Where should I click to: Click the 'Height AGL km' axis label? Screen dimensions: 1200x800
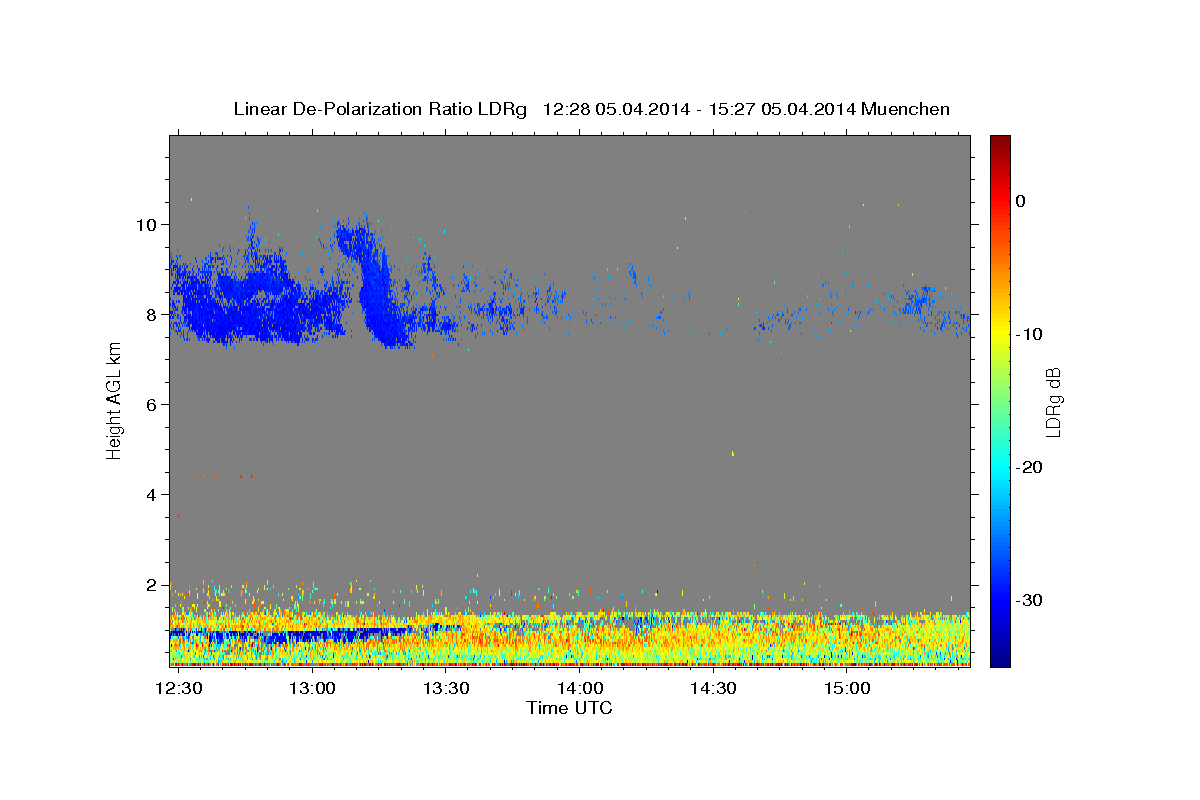pos(114,400)
